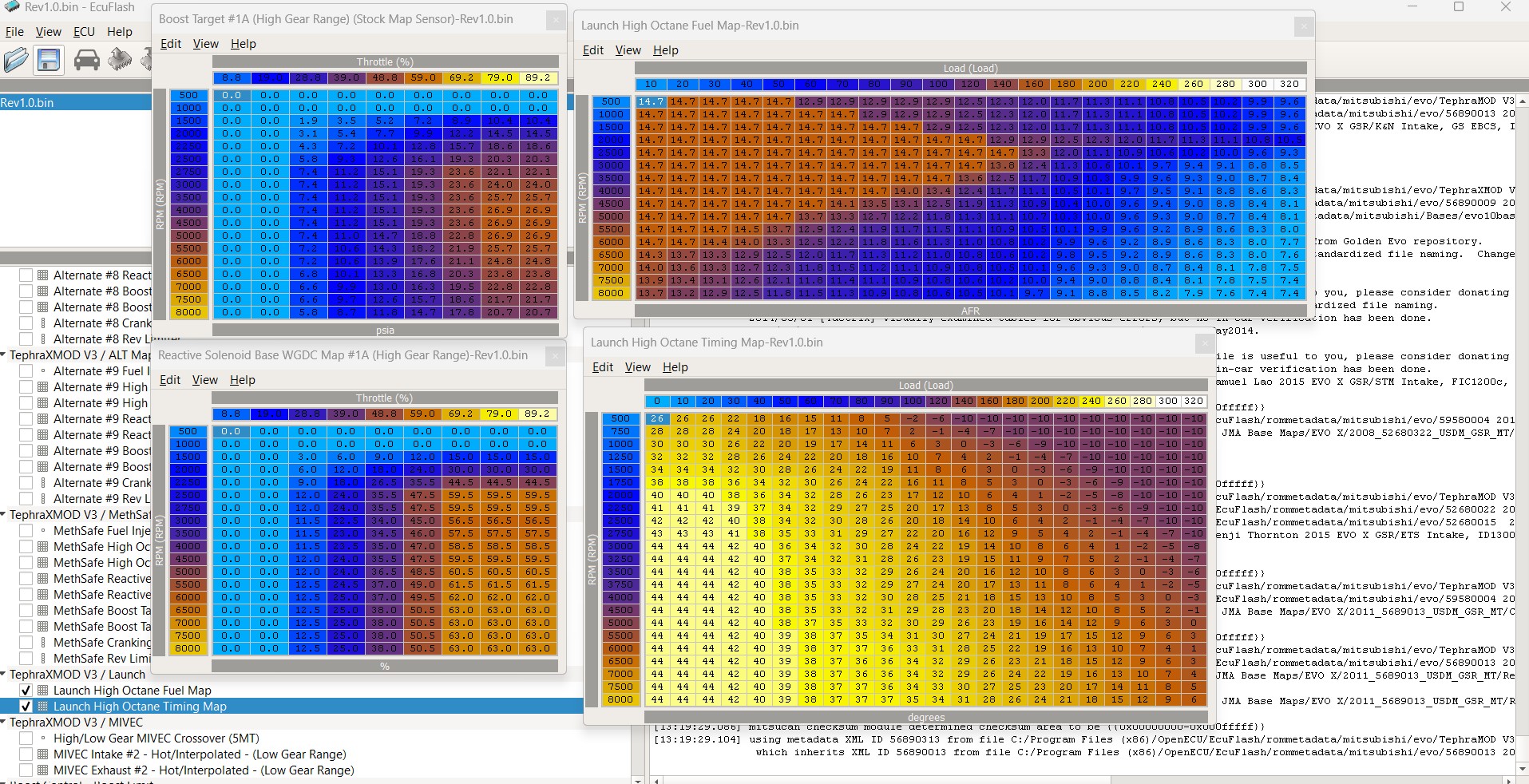Image resolution: width=1529 pixels, height=784 pixels.
Task: Select the MIVEC Exhaust #2 tree row label
Action: coord(204,770)
